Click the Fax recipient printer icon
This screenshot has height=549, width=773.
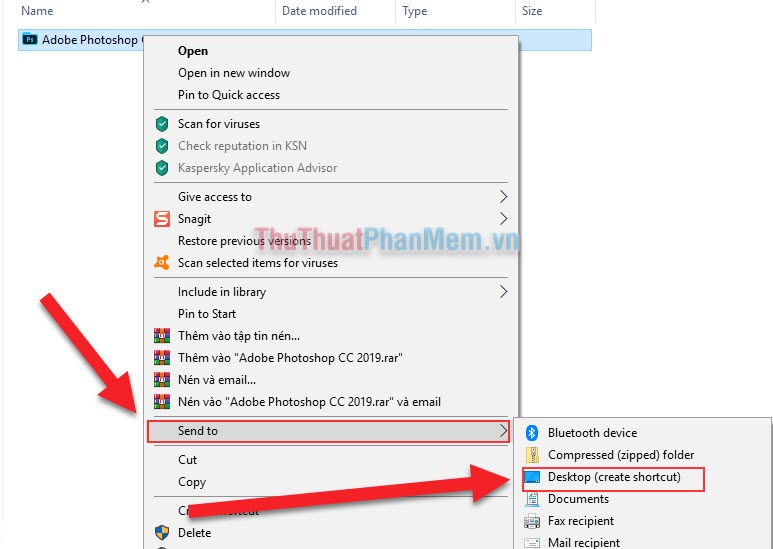(532, 521)
